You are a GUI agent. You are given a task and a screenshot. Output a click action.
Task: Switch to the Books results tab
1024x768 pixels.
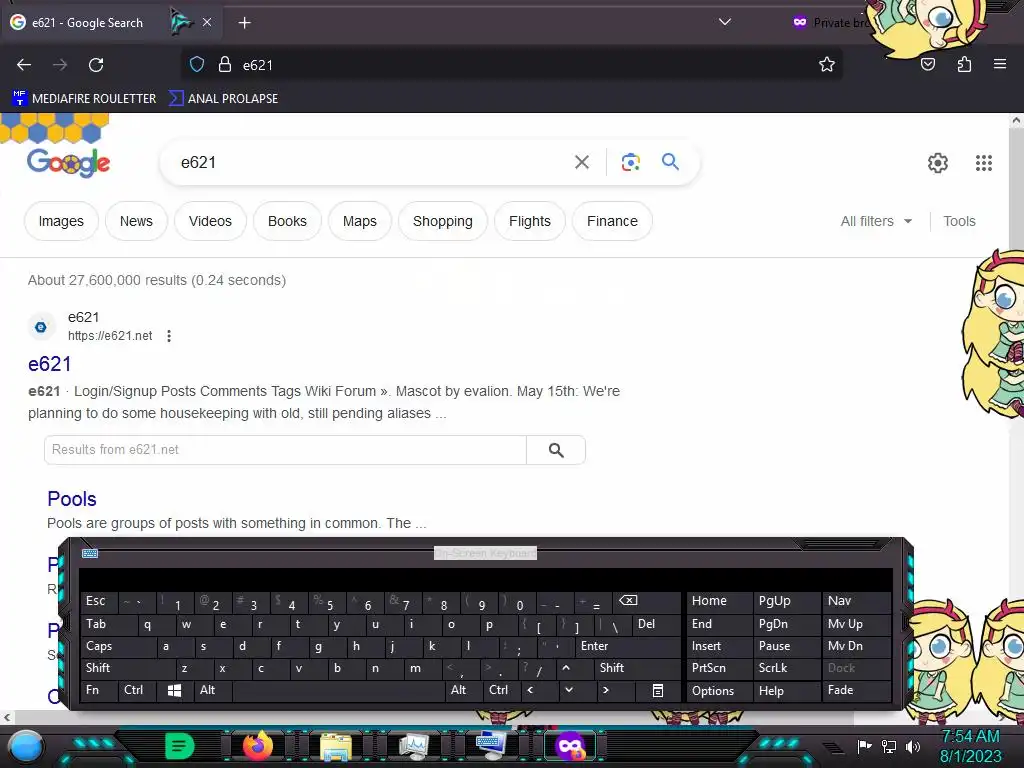point(287,221)
